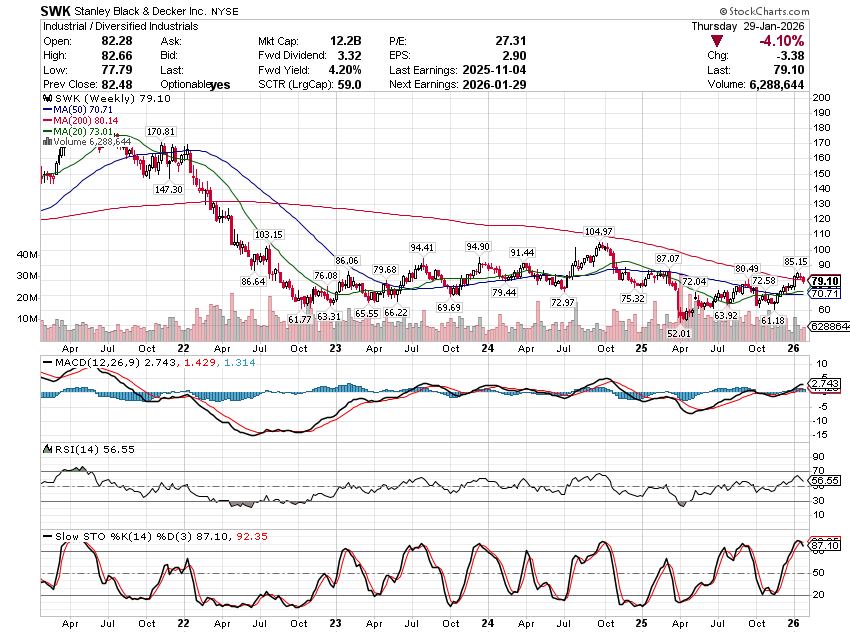Click the 52.01 low price label

click(x=679, y=332)
